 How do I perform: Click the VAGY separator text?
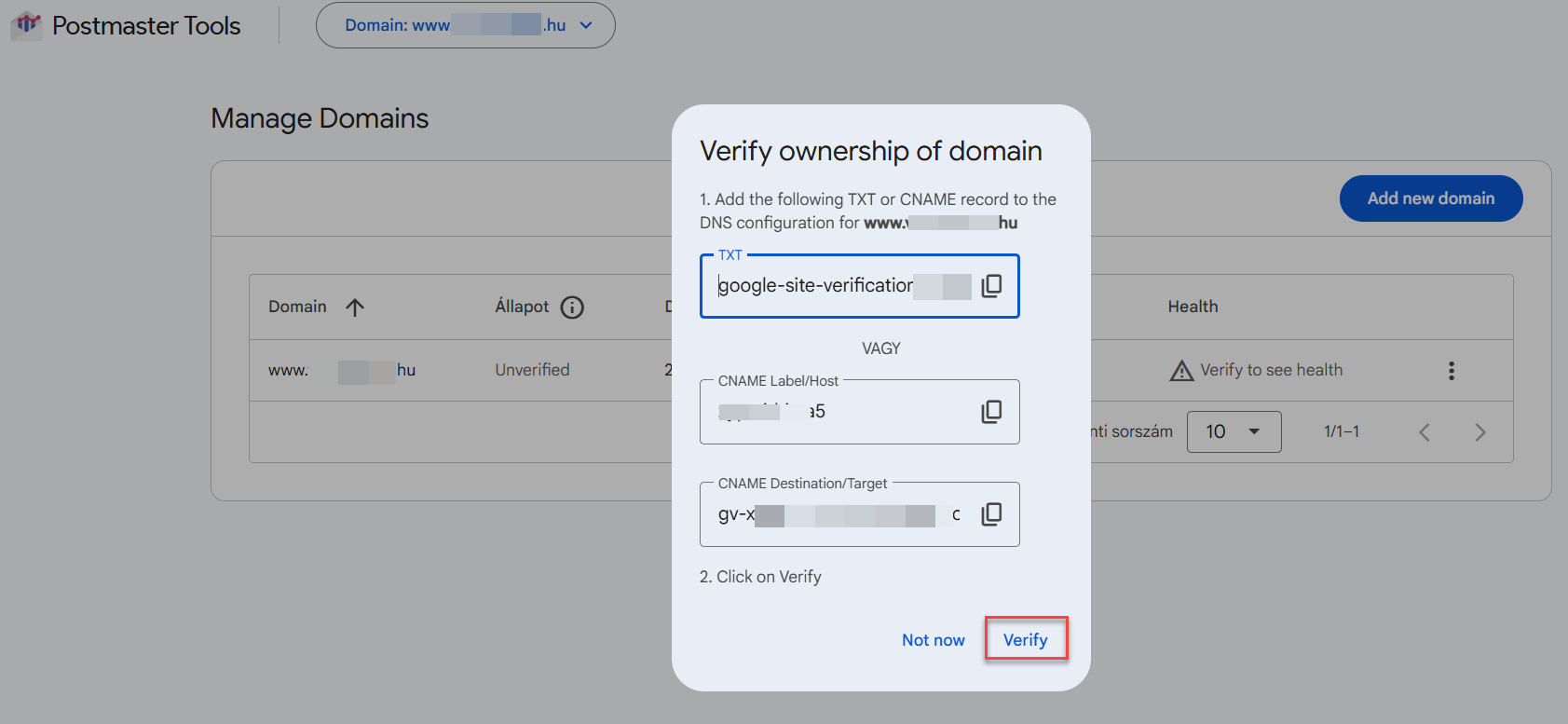coord(881,348)
